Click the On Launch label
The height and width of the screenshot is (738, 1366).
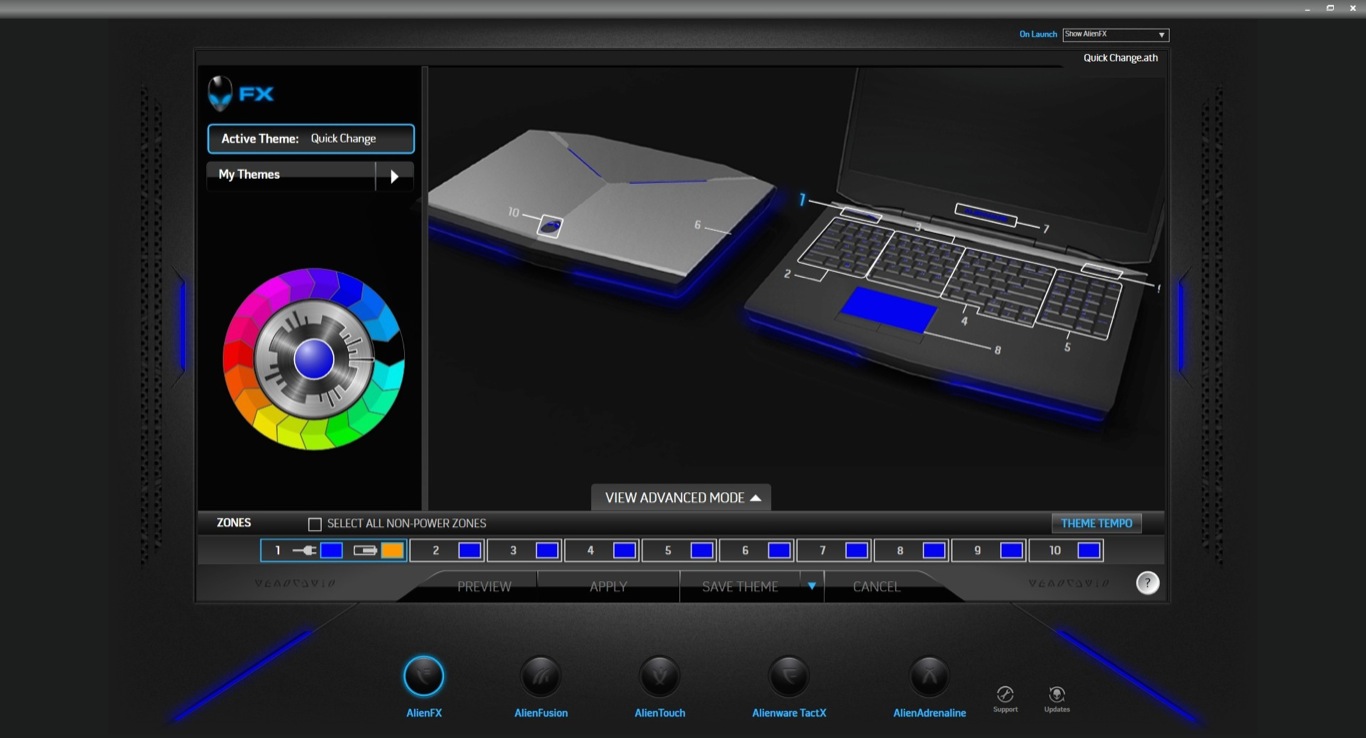1038,34
